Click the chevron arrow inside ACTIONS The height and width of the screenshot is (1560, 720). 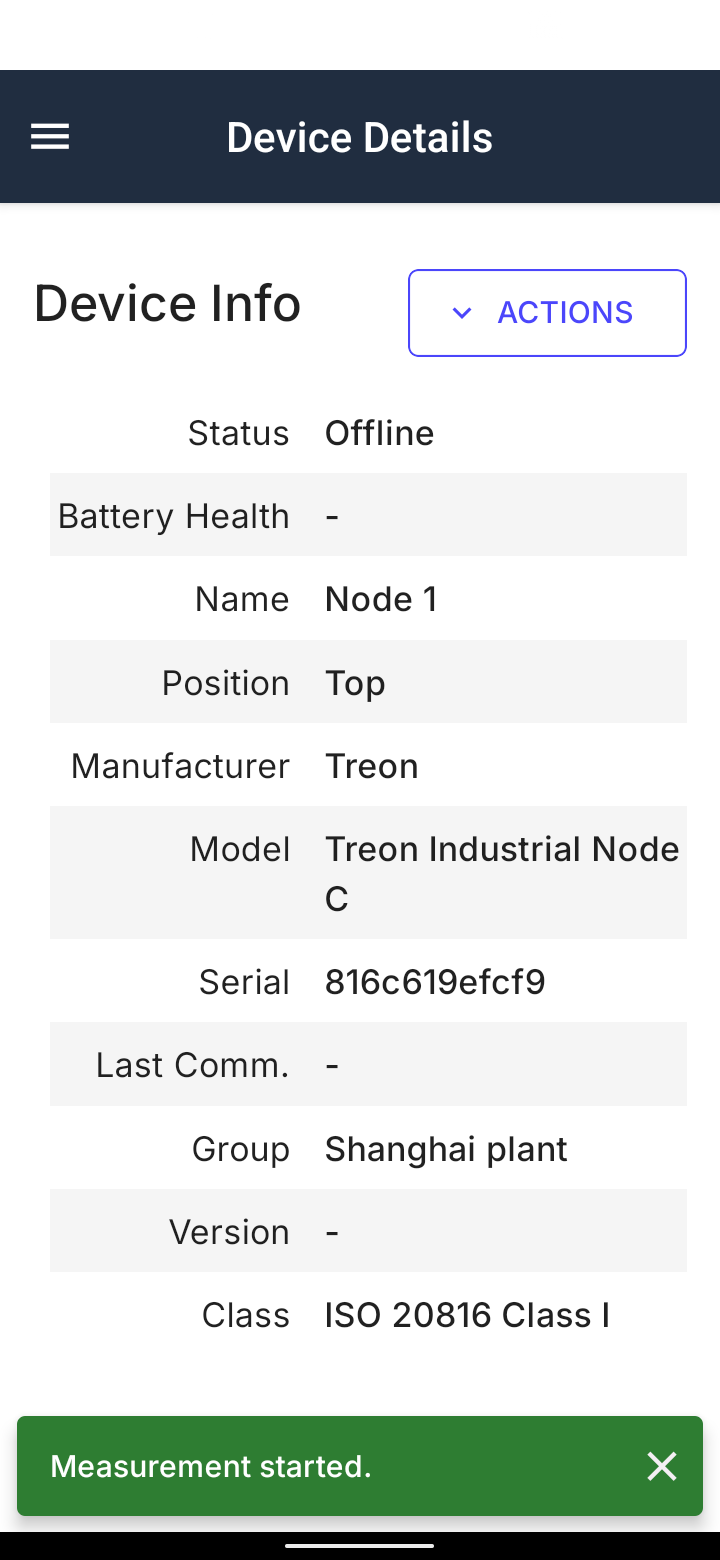(x=461, y=313)
